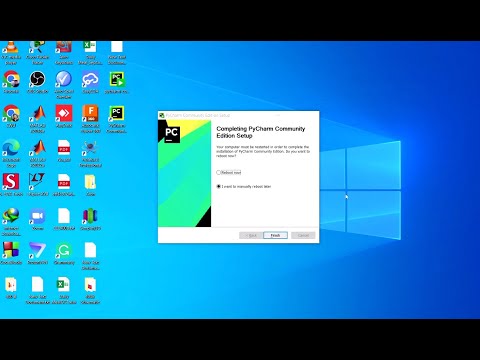480x360 pixels.
Task: Select 'I want to manually reboot later'
Action: tap(219, 186)
